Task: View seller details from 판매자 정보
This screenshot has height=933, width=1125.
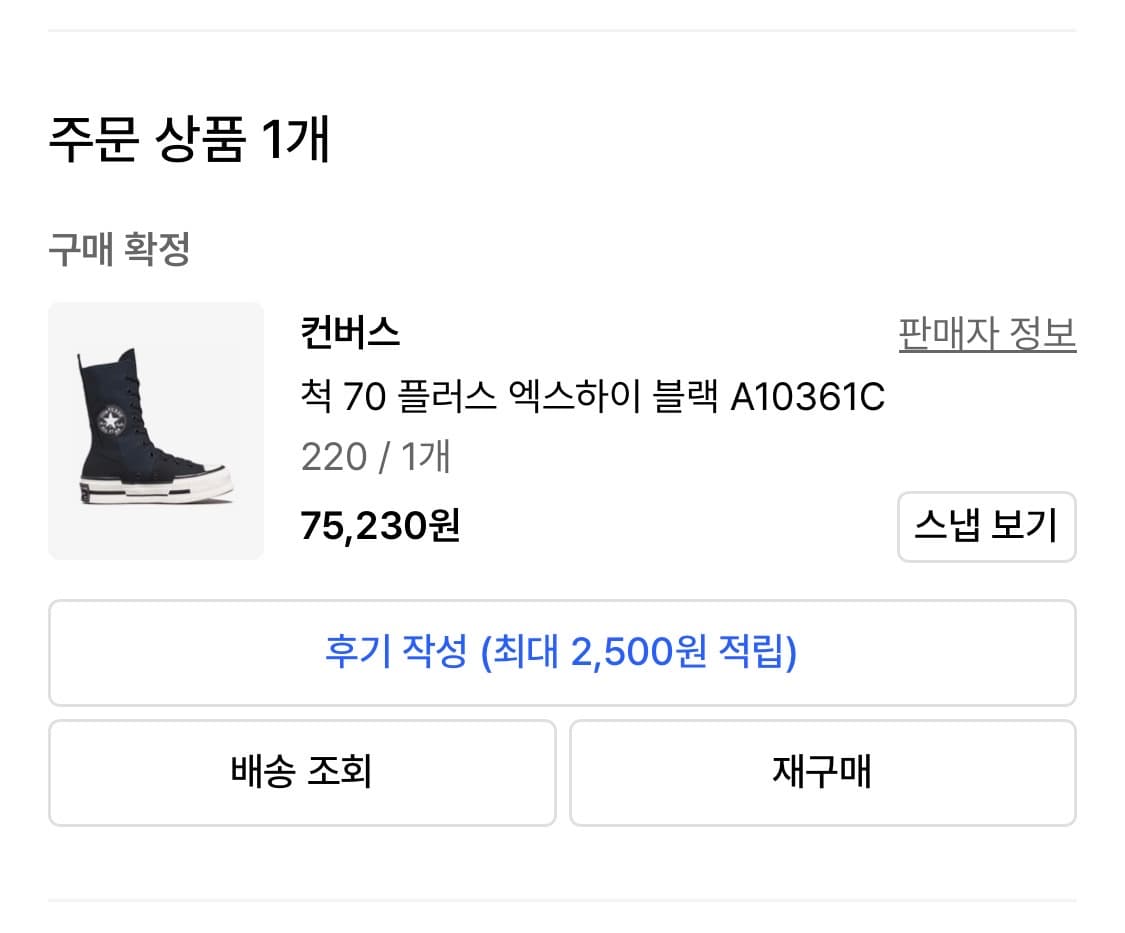Action: click(986, 336)
